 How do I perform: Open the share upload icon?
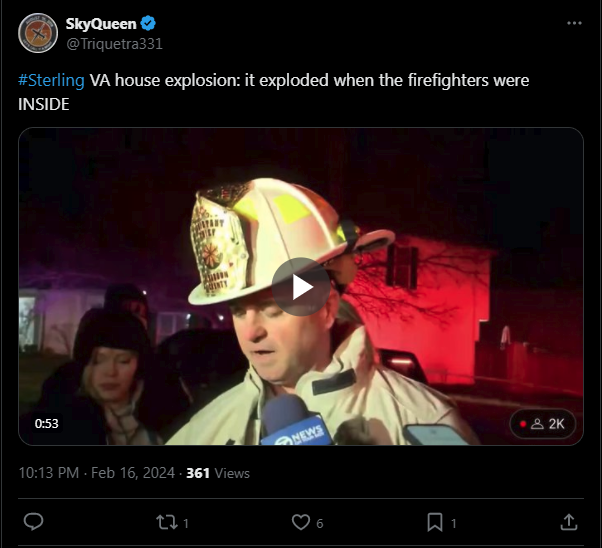[x=569, y=522]
